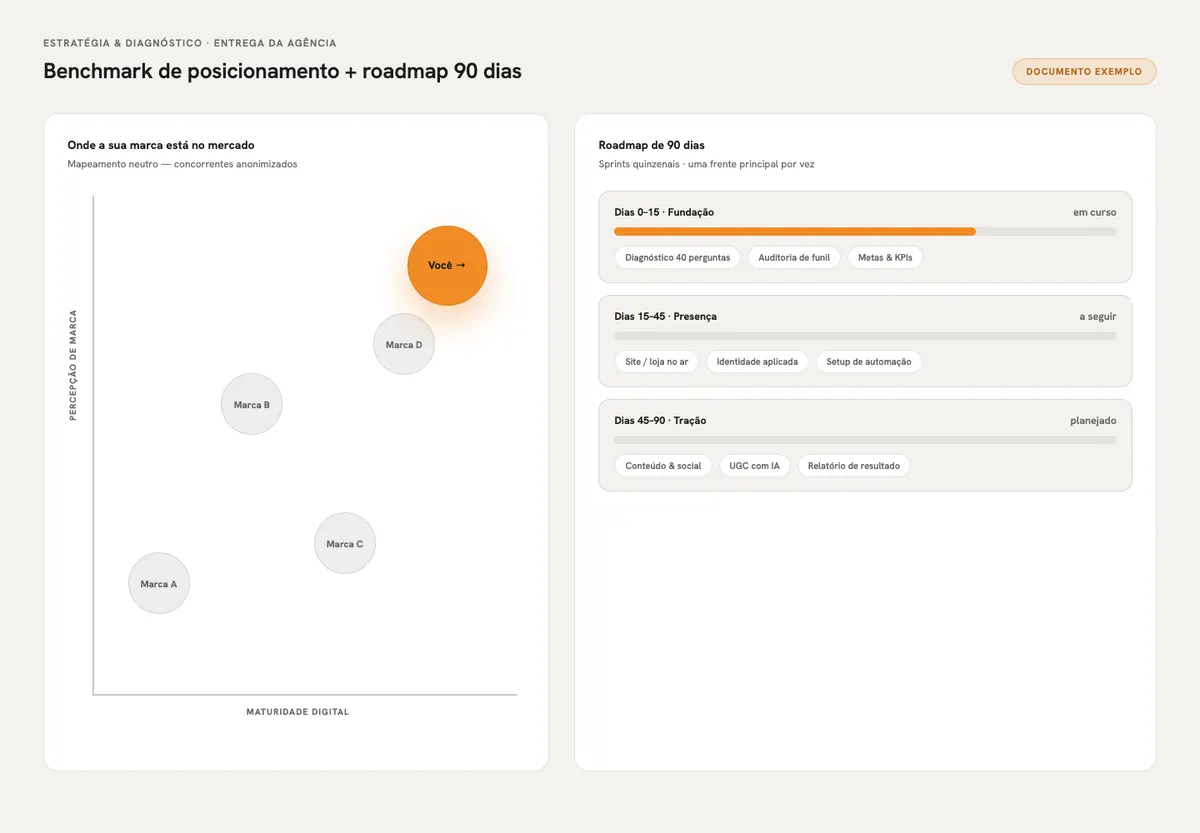
Task: Click the Site / loja no ar chip
Action: (x=657, y=361)
